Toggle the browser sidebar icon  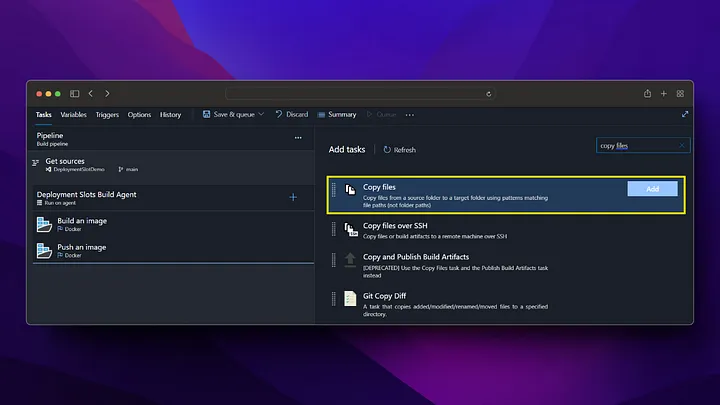click(74, 94)
